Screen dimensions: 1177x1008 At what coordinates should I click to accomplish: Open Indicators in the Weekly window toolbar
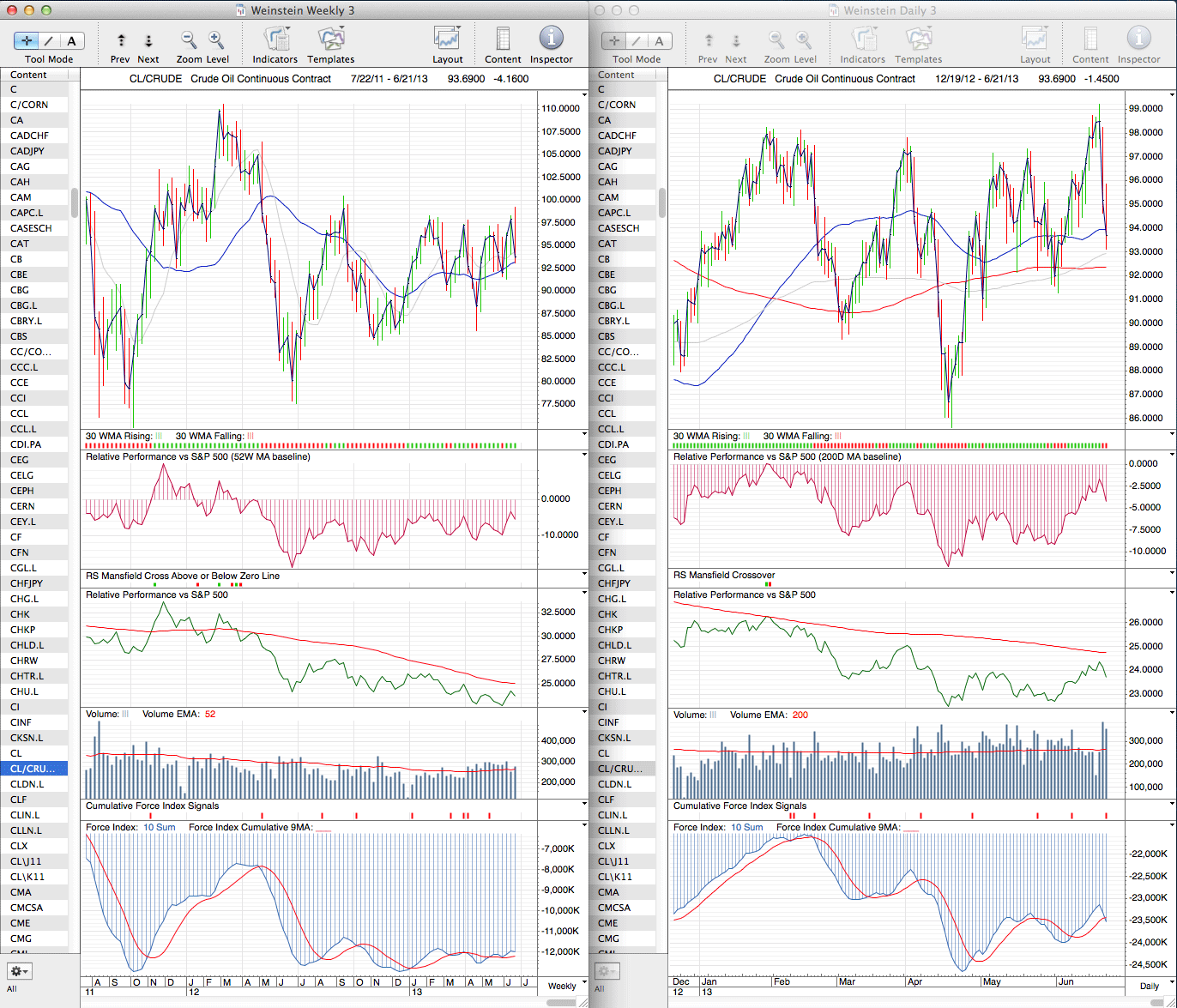coord(275,39)
